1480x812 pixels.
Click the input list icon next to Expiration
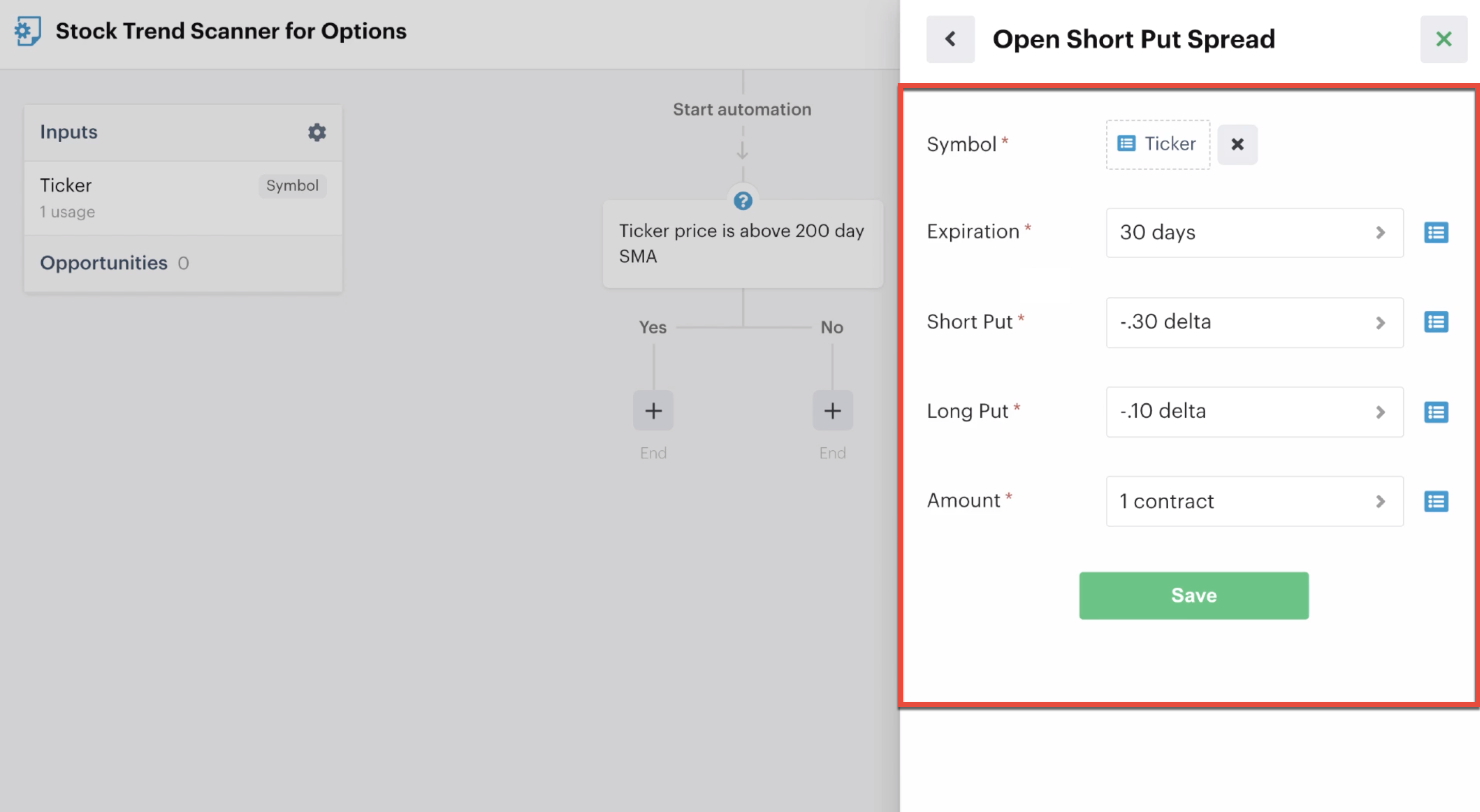(x=1436, y=232)
